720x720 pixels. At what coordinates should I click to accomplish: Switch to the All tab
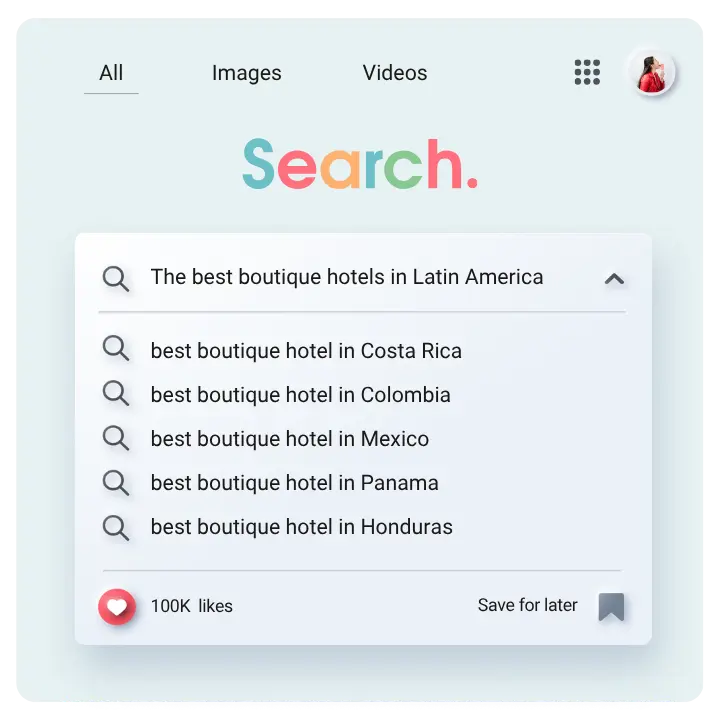coord(111,73)
